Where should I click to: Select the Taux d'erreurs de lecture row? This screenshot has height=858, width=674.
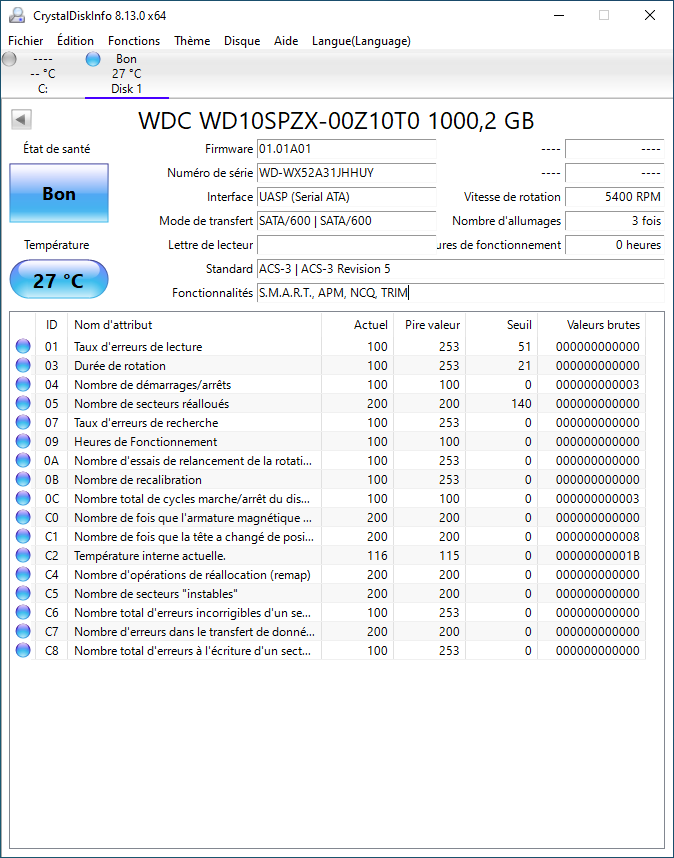click(328, 346)
